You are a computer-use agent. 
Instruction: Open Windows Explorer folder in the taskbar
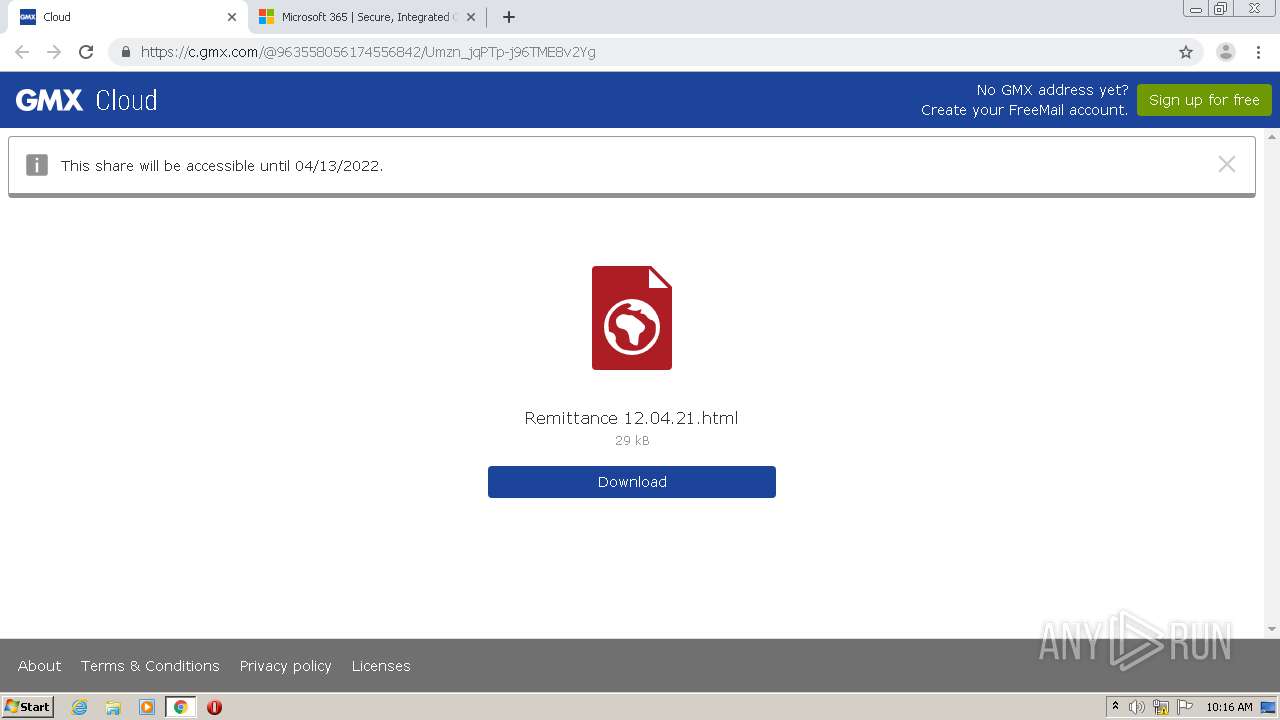113,707
